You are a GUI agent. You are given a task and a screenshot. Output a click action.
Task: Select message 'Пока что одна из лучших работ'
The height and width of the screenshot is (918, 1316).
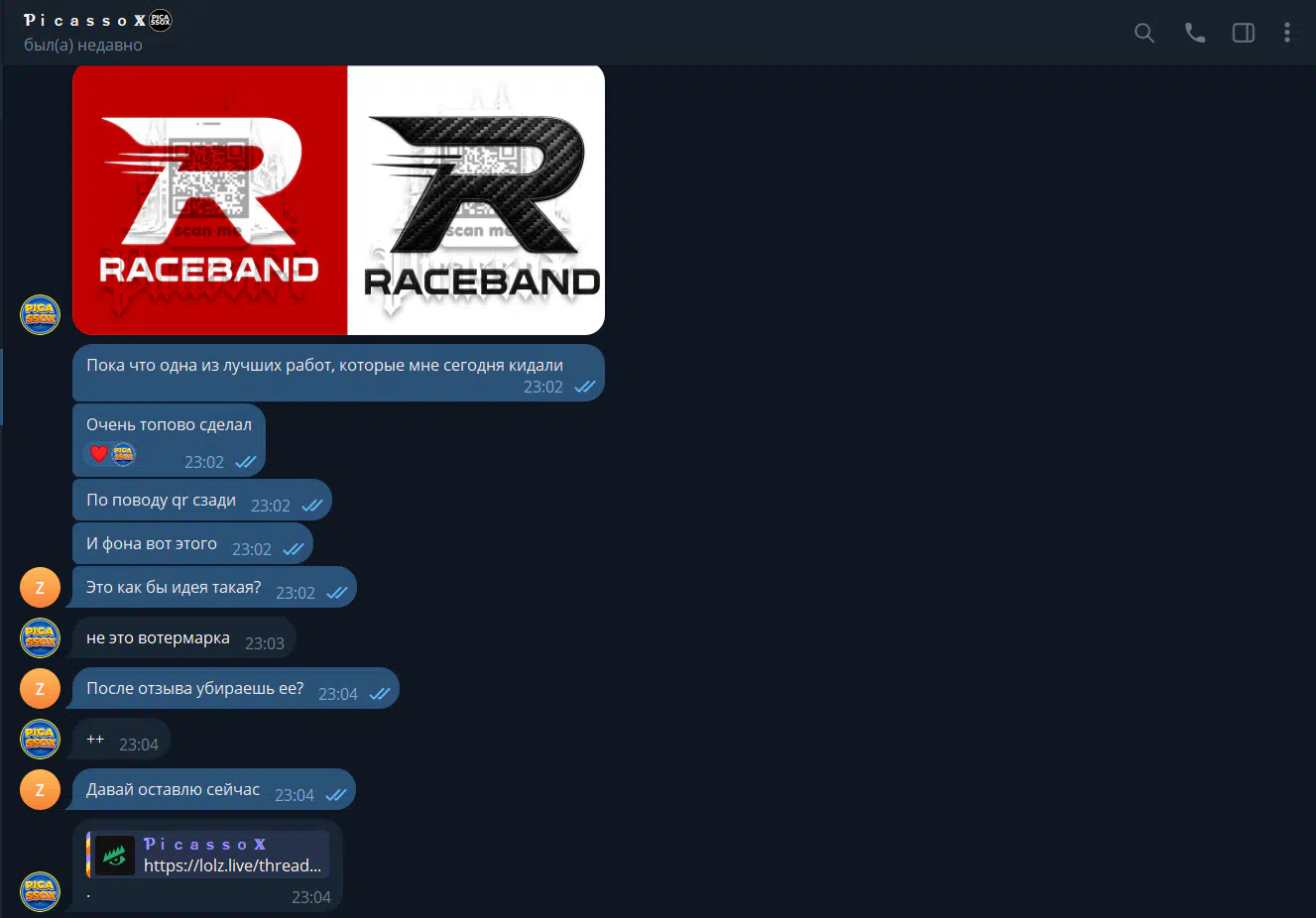click(338, 373)
